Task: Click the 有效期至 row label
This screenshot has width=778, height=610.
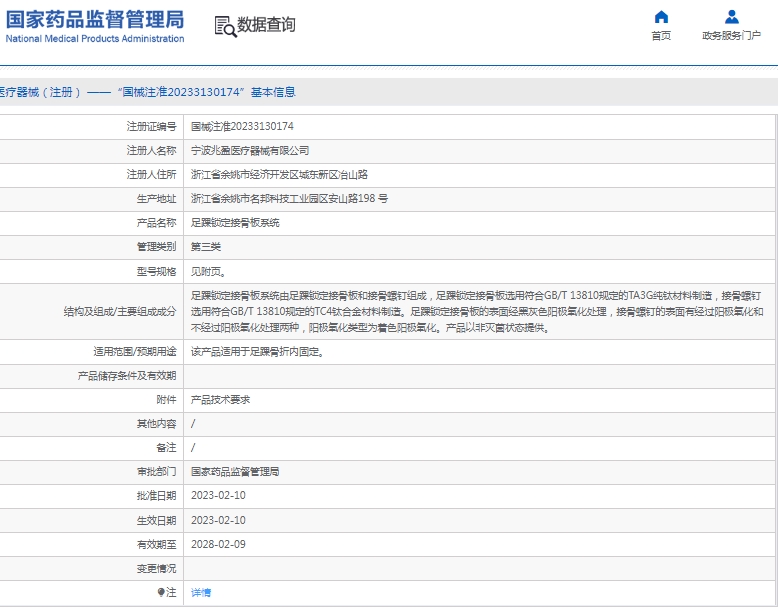Action: click(x=156, y=544)
